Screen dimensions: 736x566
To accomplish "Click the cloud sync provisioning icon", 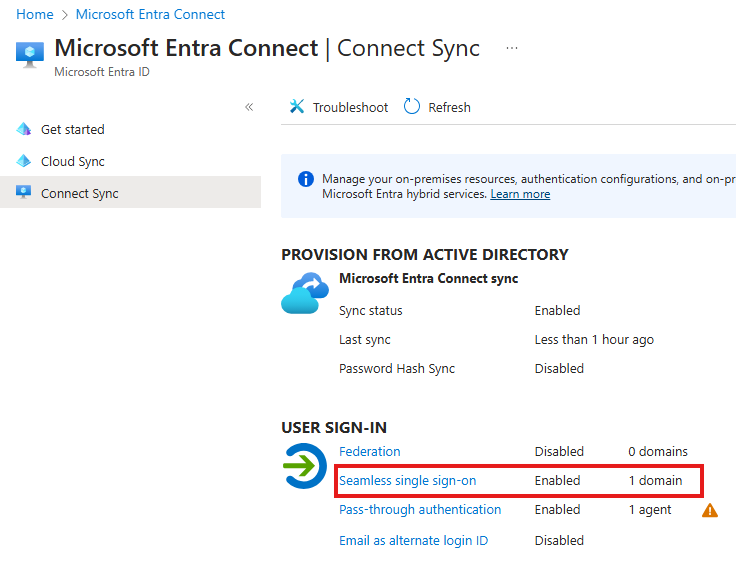I will [305, 292].
